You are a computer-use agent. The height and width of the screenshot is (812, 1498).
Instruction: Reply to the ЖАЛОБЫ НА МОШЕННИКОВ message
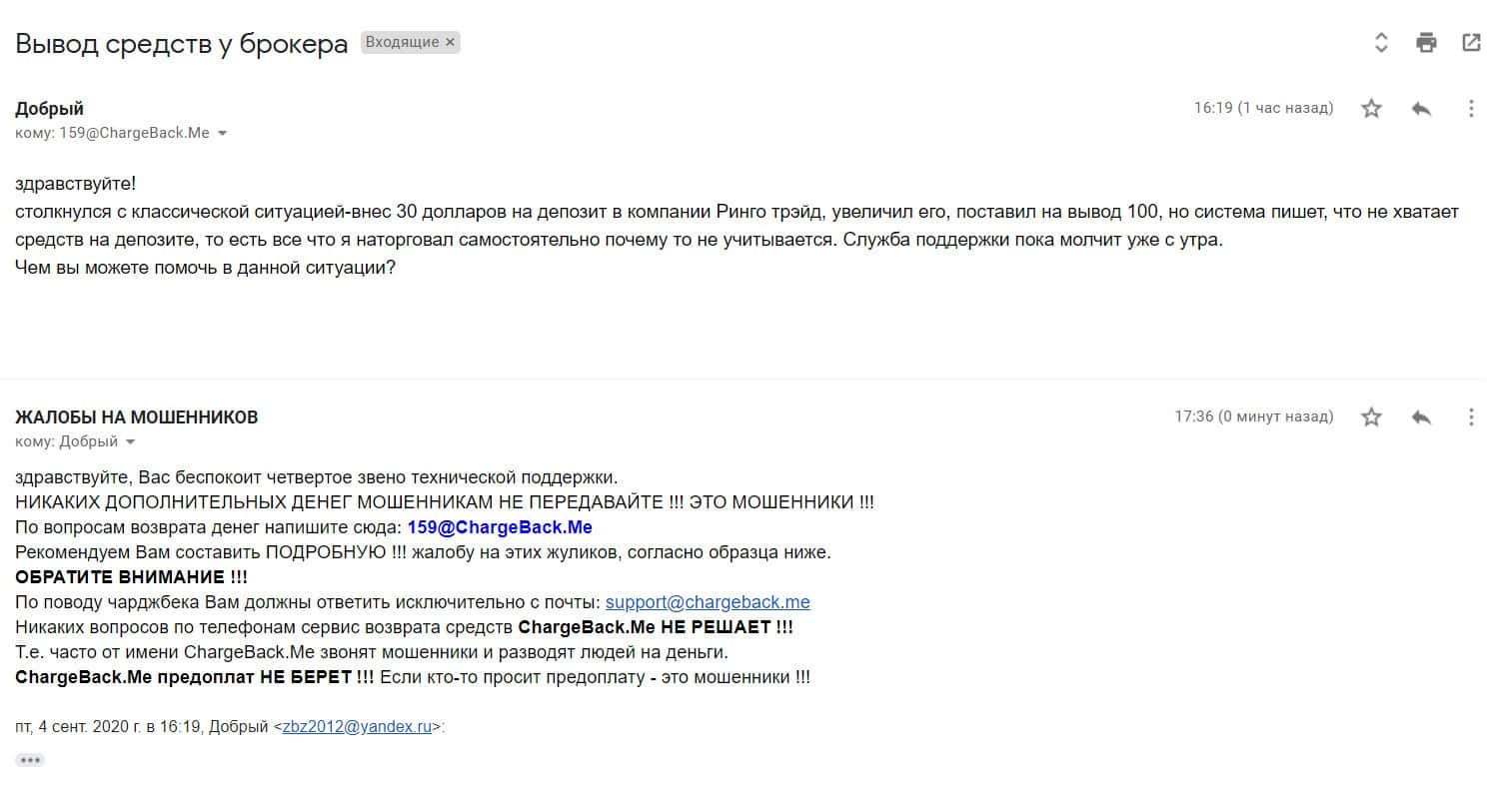click(x=1421, y=416)
